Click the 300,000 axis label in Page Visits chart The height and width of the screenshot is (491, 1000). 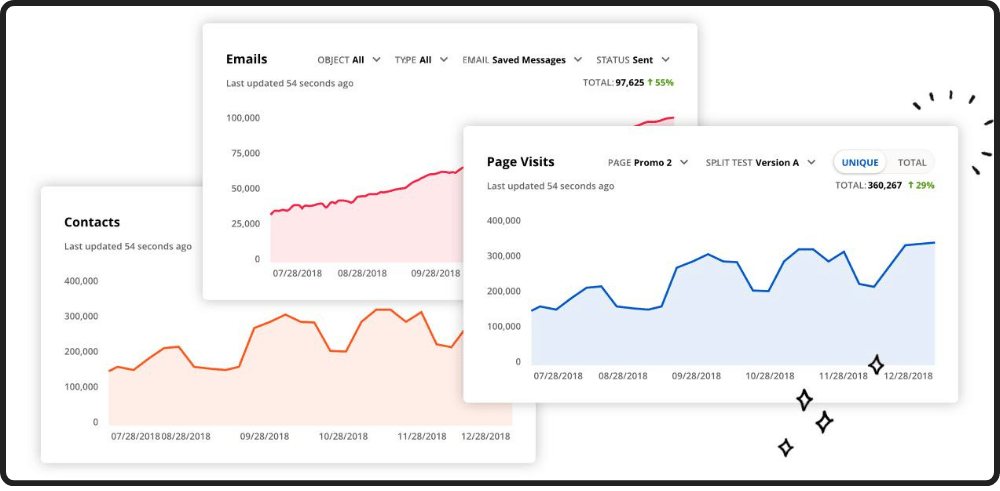click(x=504, y=256)
